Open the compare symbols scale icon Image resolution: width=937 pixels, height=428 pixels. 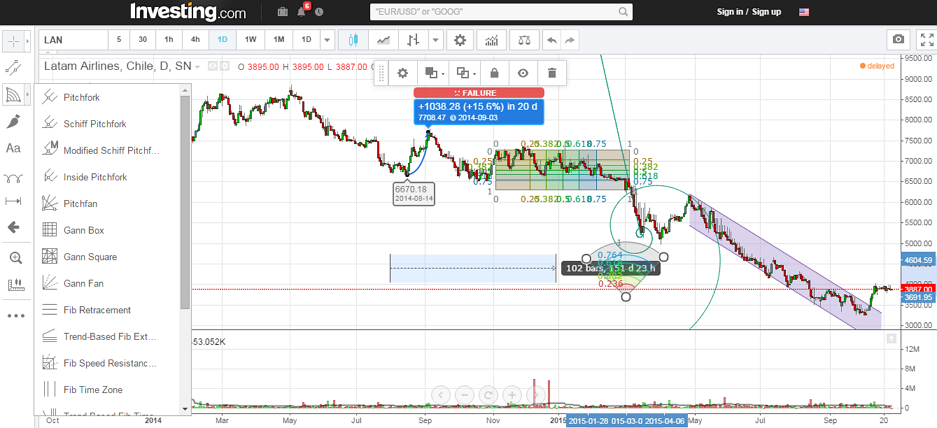[525, 40]
